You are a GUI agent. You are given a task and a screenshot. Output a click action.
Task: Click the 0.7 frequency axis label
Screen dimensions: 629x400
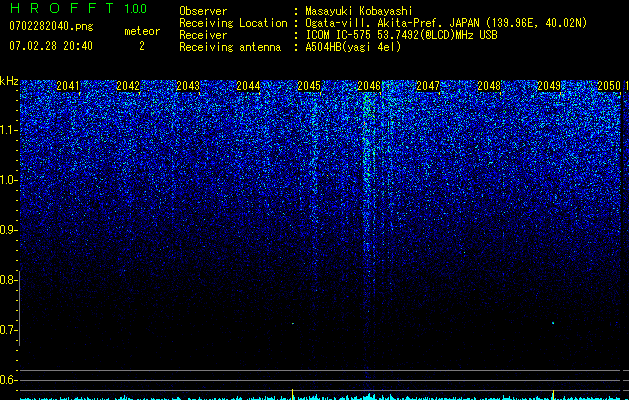tap(8, 330)
